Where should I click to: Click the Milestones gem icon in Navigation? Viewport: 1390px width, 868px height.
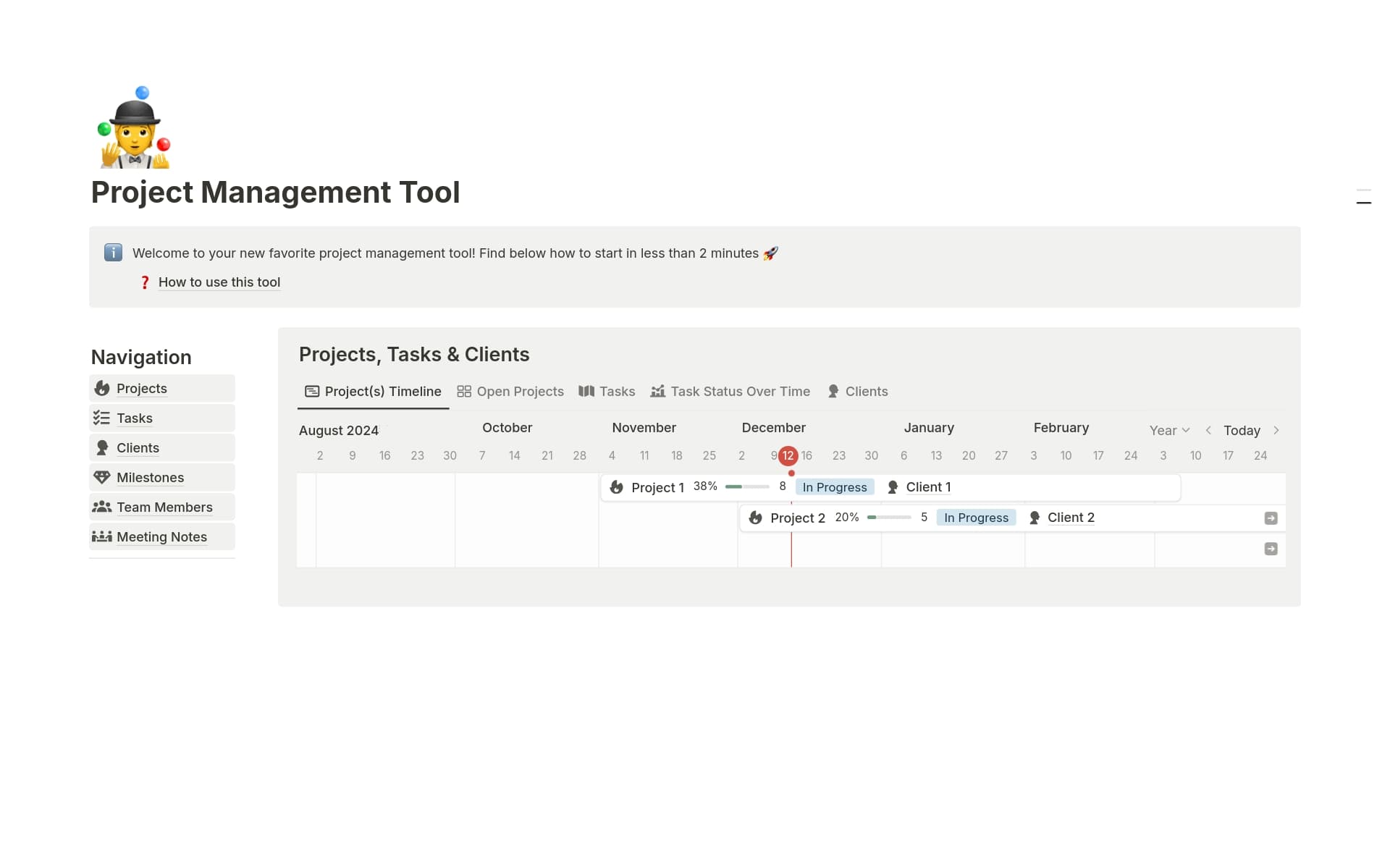coord(102,477)
